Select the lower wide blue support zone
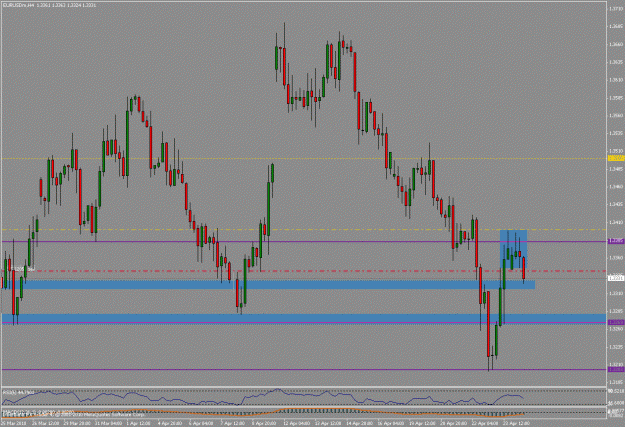The width and height of the screenshot is (625, 427). tap(304, 319)
